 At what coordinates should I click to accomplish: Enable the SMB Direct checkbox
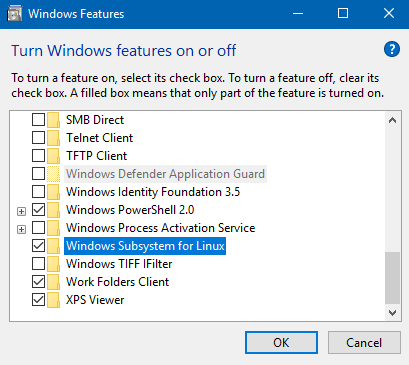tap(38, 119)
